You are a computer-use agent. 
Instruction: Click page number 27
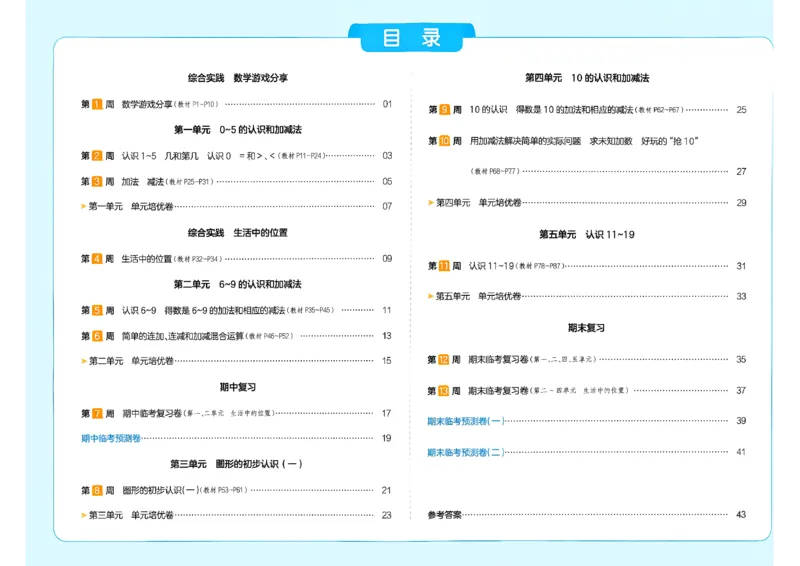(x=741, y=171)
